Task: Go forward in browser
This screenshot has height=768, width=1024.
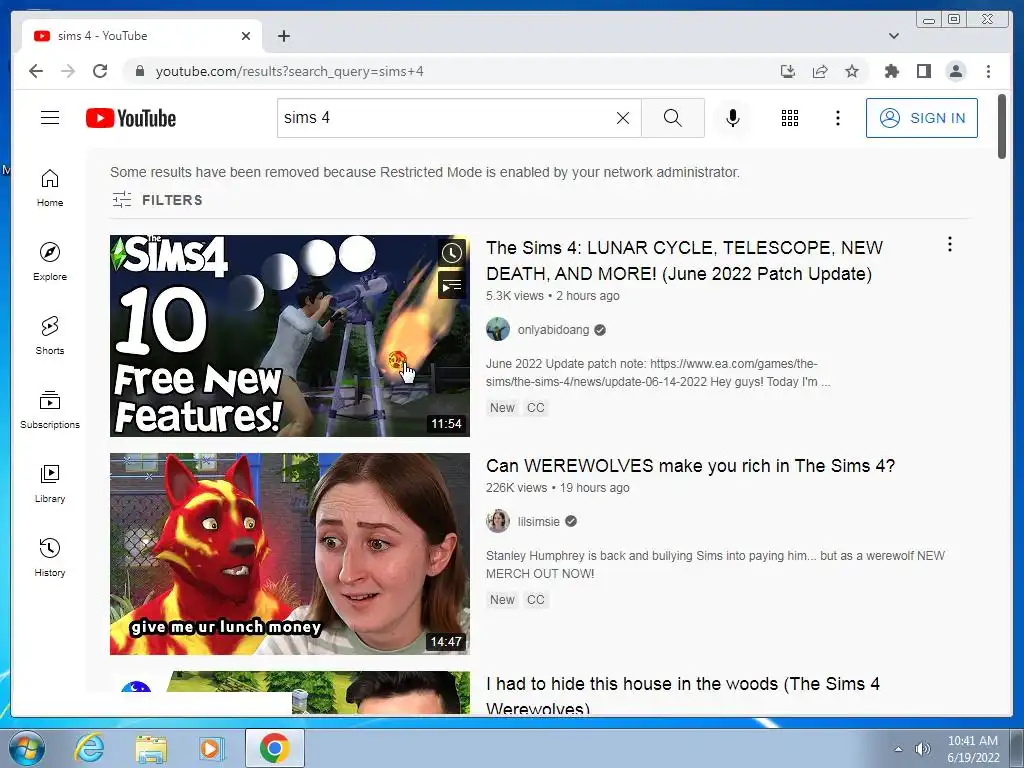Action: pos(68,71)
